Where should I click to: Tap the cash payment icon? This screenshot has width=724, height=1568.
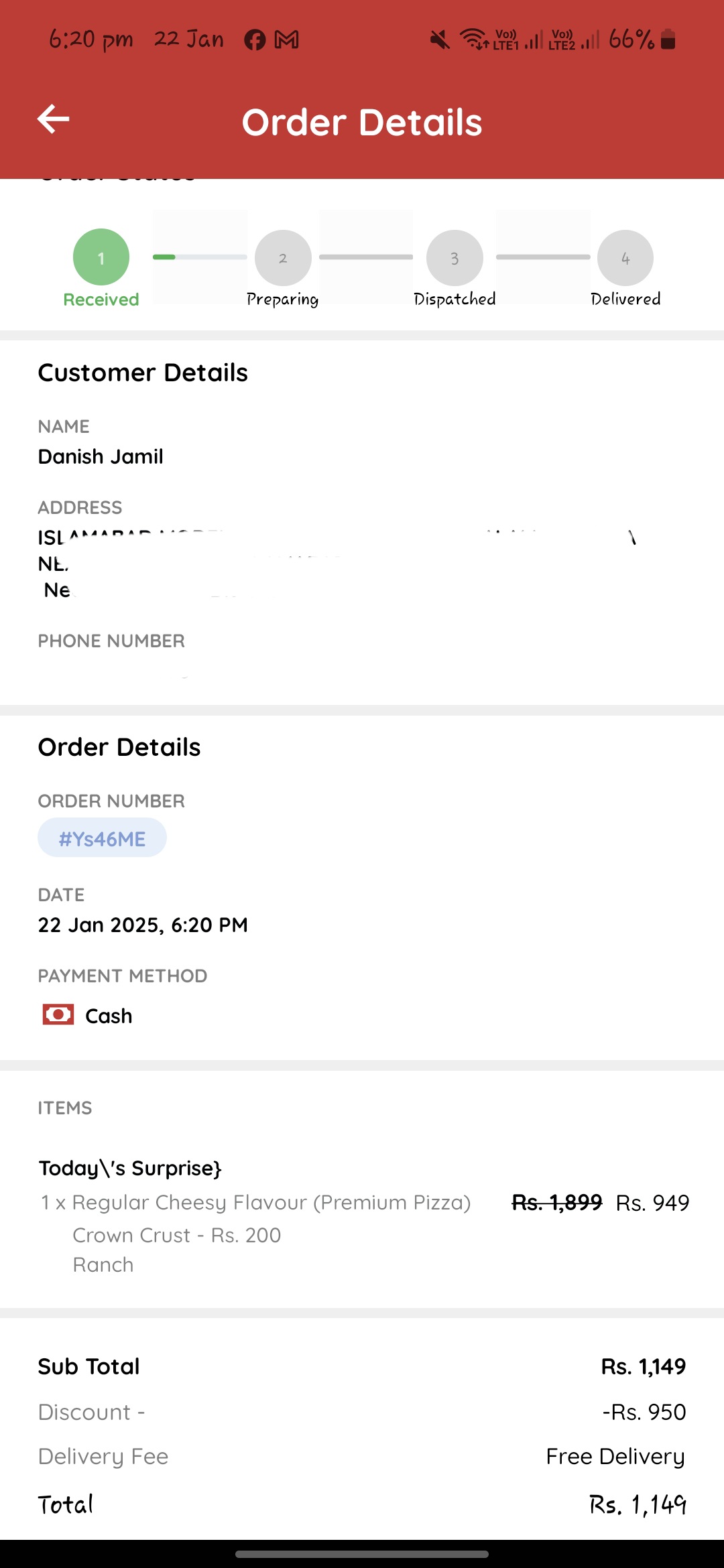[58, 1015]
